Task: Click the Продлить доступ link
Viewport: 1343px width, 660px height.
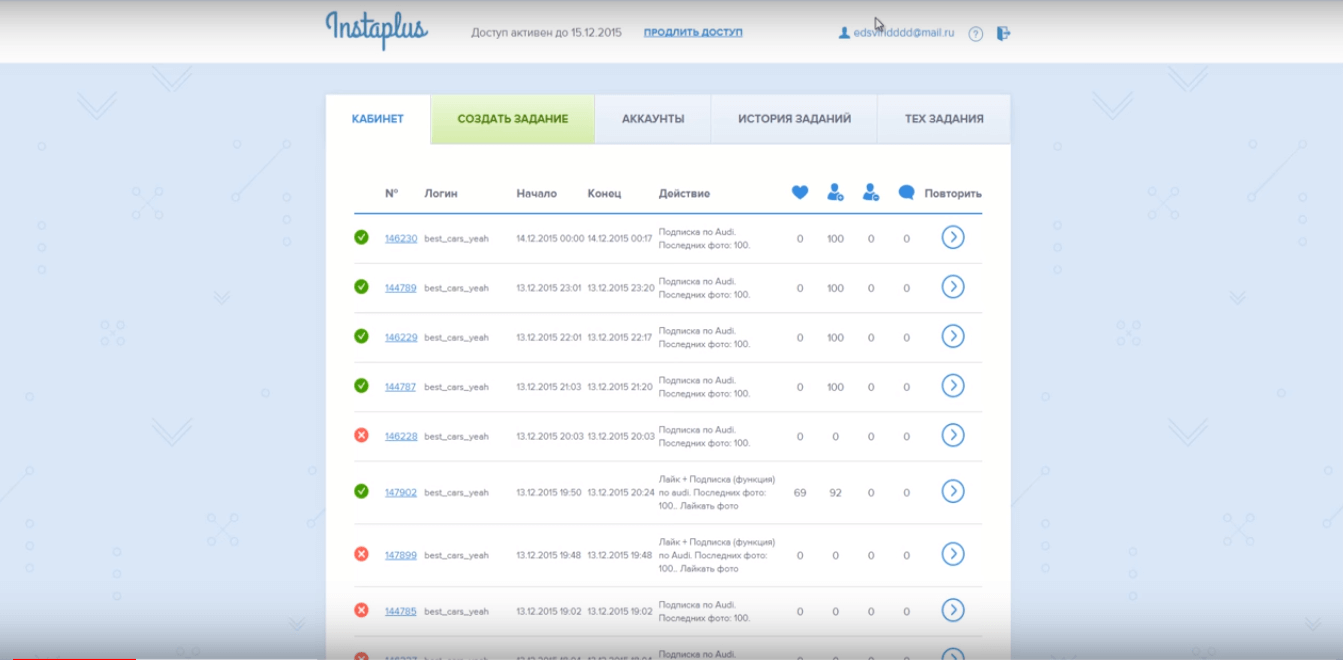Action: click(693, 33)
